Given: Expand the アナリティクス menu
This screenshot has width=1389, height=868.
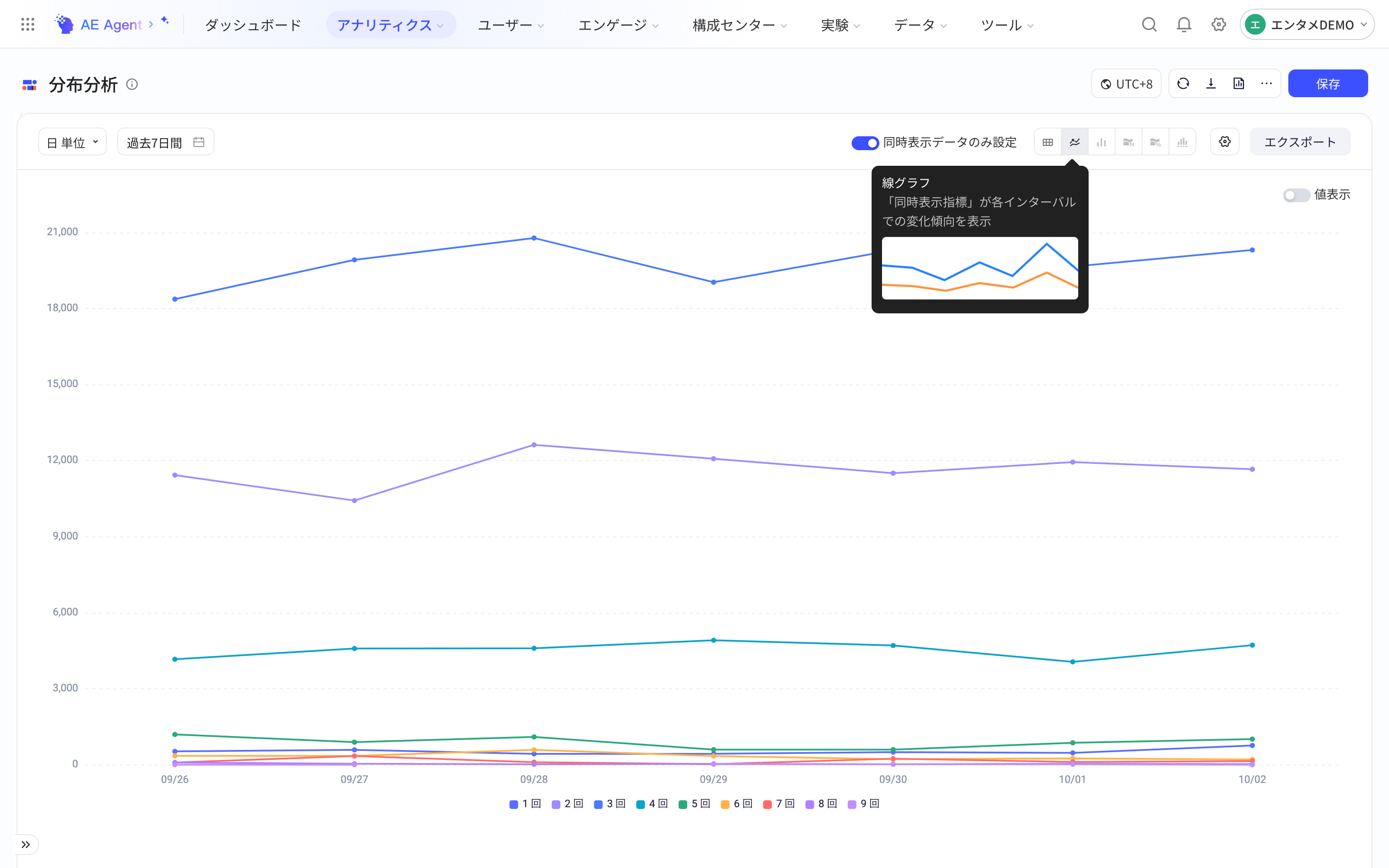Looking at the screenshot, I should (x=391, y=25).
